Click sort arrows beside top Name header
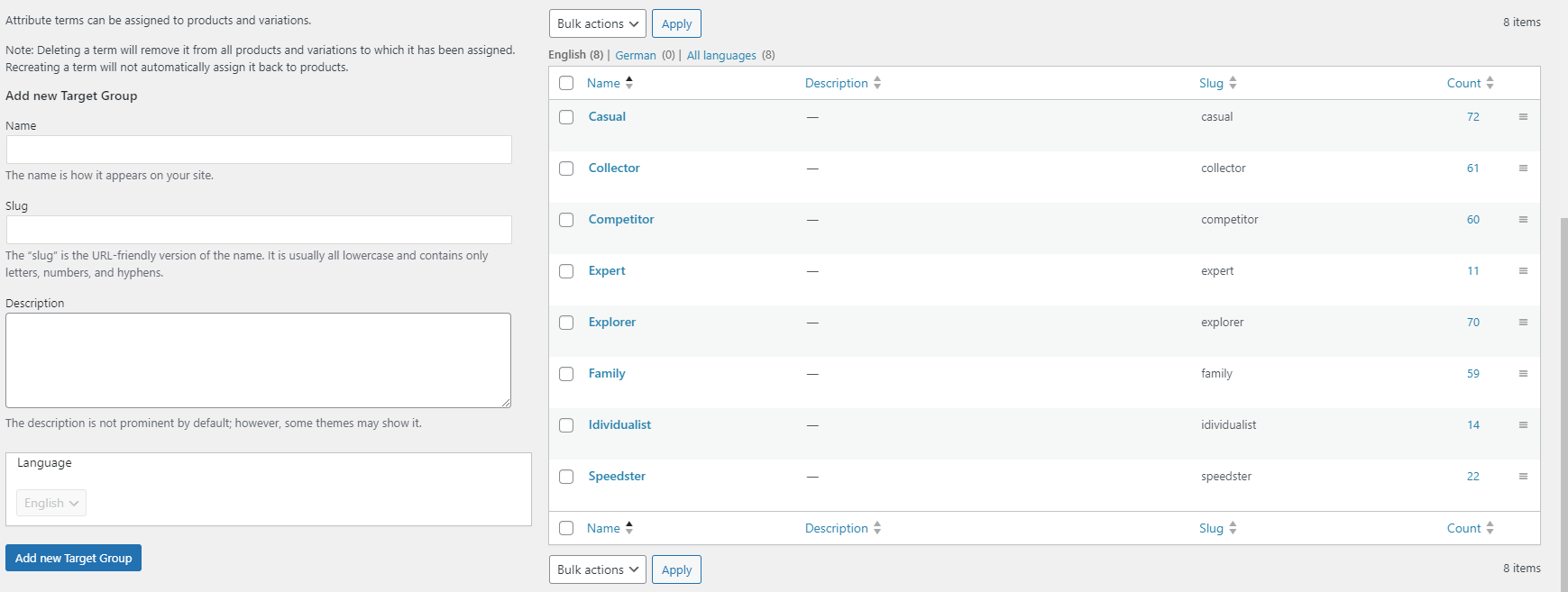1568x592 pixels. [629, 83]
